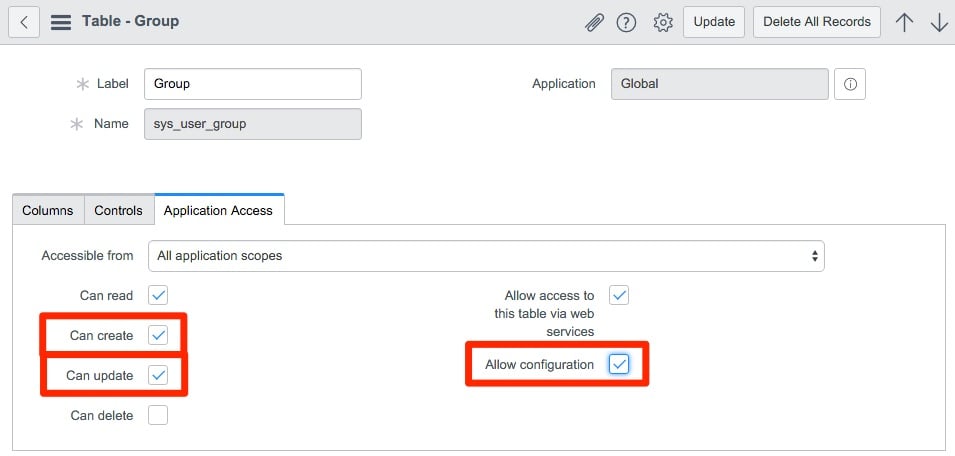Viewport: 955px width, 456px height.
Task: Click the Update button
Action: [714, 22]
